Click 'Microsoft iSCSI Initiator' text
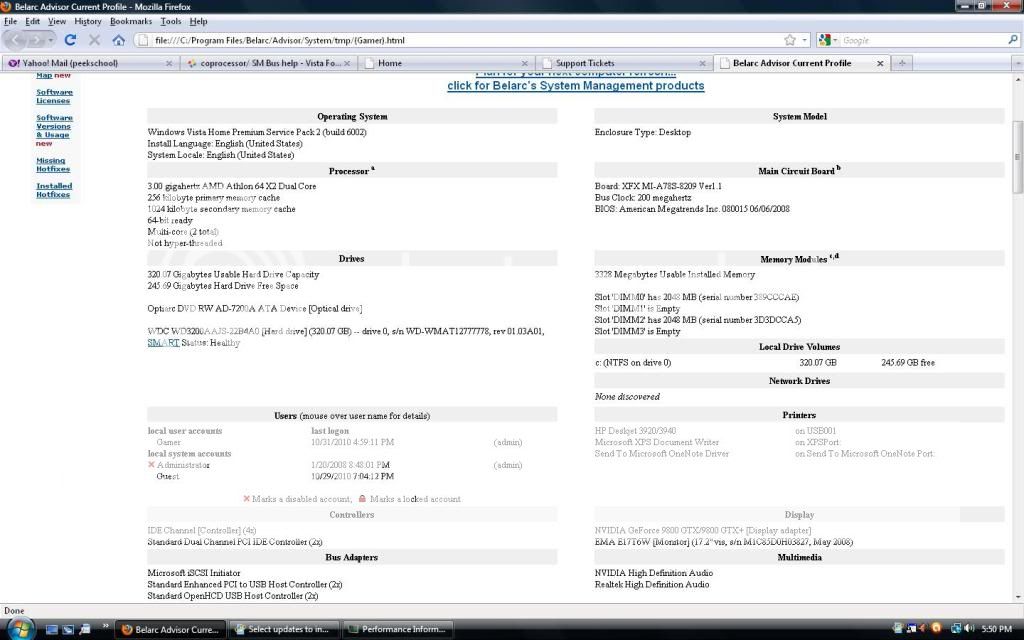Screen dimensions: 1024x640 194,573
